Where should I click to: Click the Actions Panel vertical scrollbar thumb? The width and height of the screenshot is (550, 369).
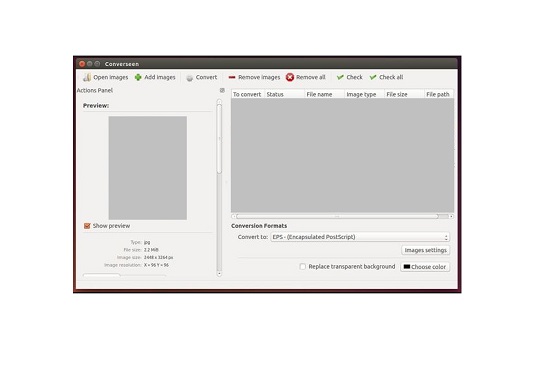(219, 139)
